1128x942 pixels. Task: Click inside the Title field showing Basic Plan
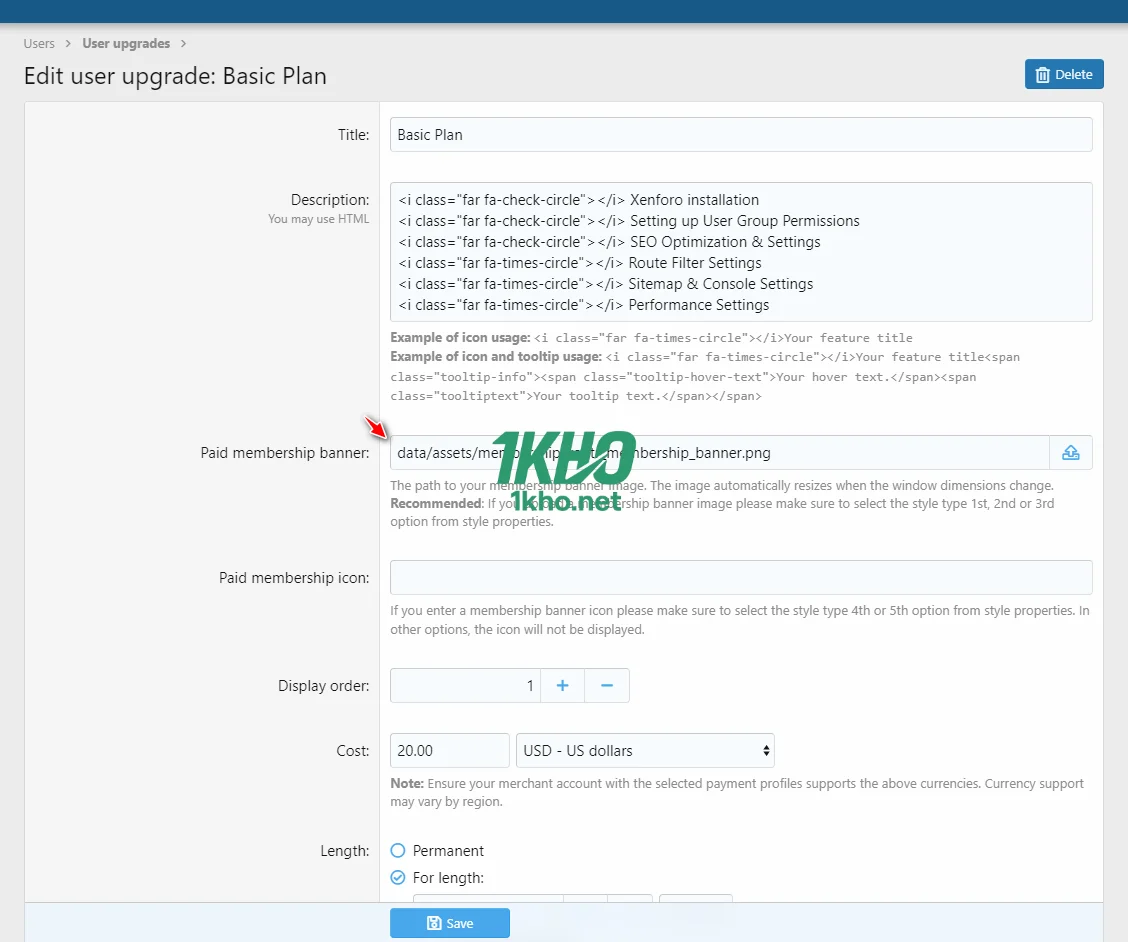pyautogui.click(x=740, y=135)
